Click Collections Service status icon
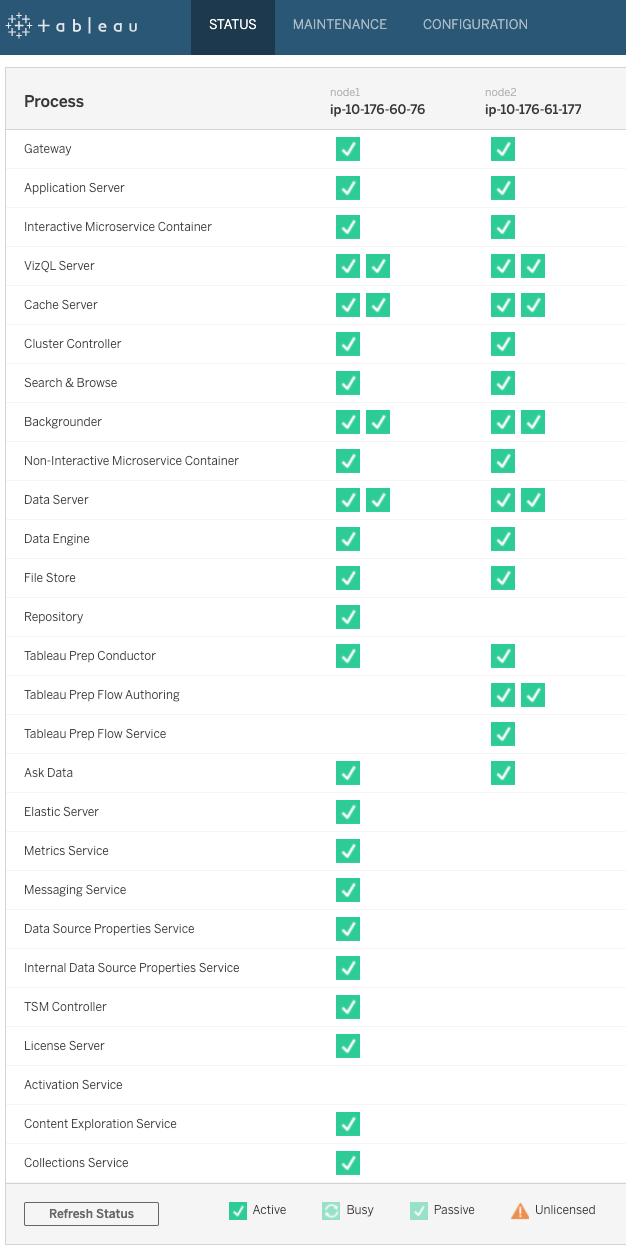This screenshot has height=1251, width=626. point(348,1163)
